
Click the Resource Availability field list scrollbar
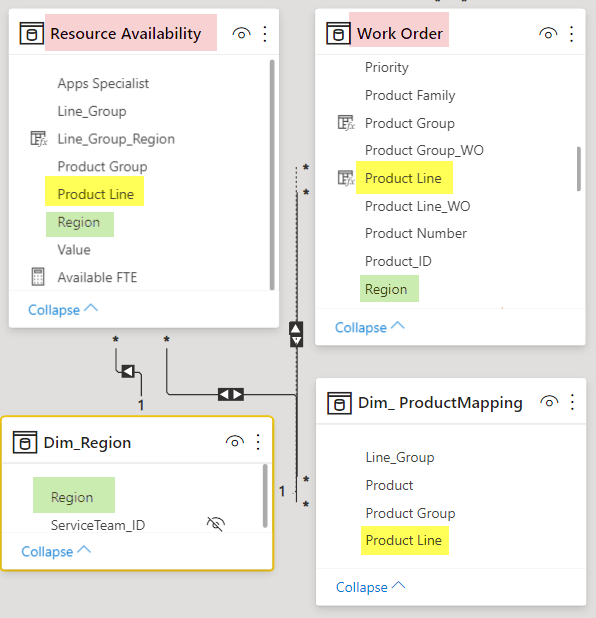tap(272, 175)
